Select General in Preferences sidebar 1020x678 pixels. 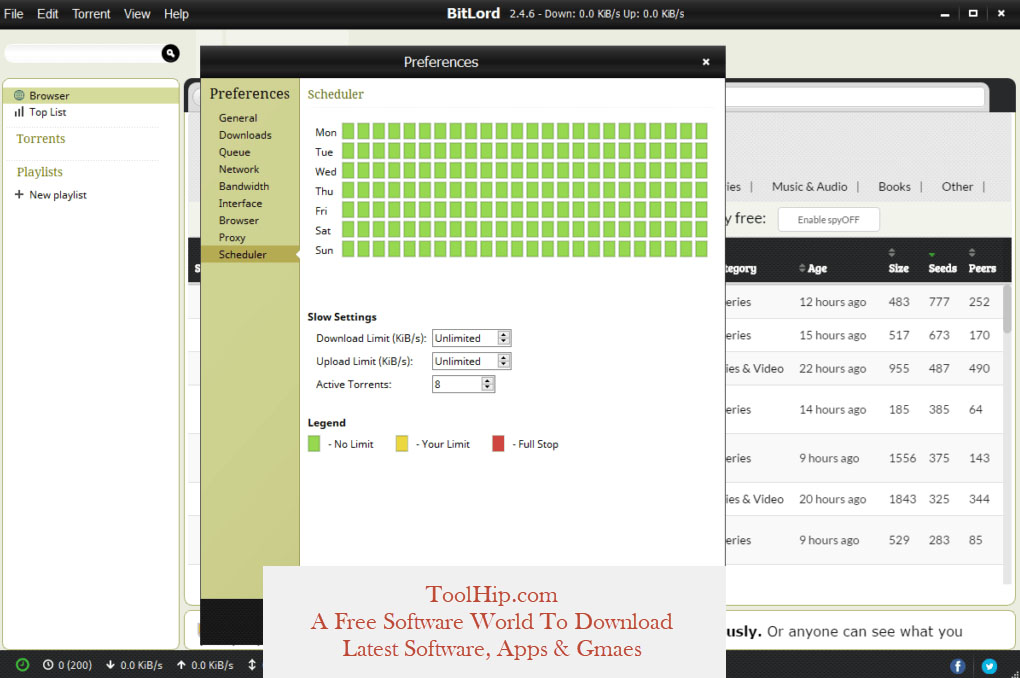(x=238, y=118)
